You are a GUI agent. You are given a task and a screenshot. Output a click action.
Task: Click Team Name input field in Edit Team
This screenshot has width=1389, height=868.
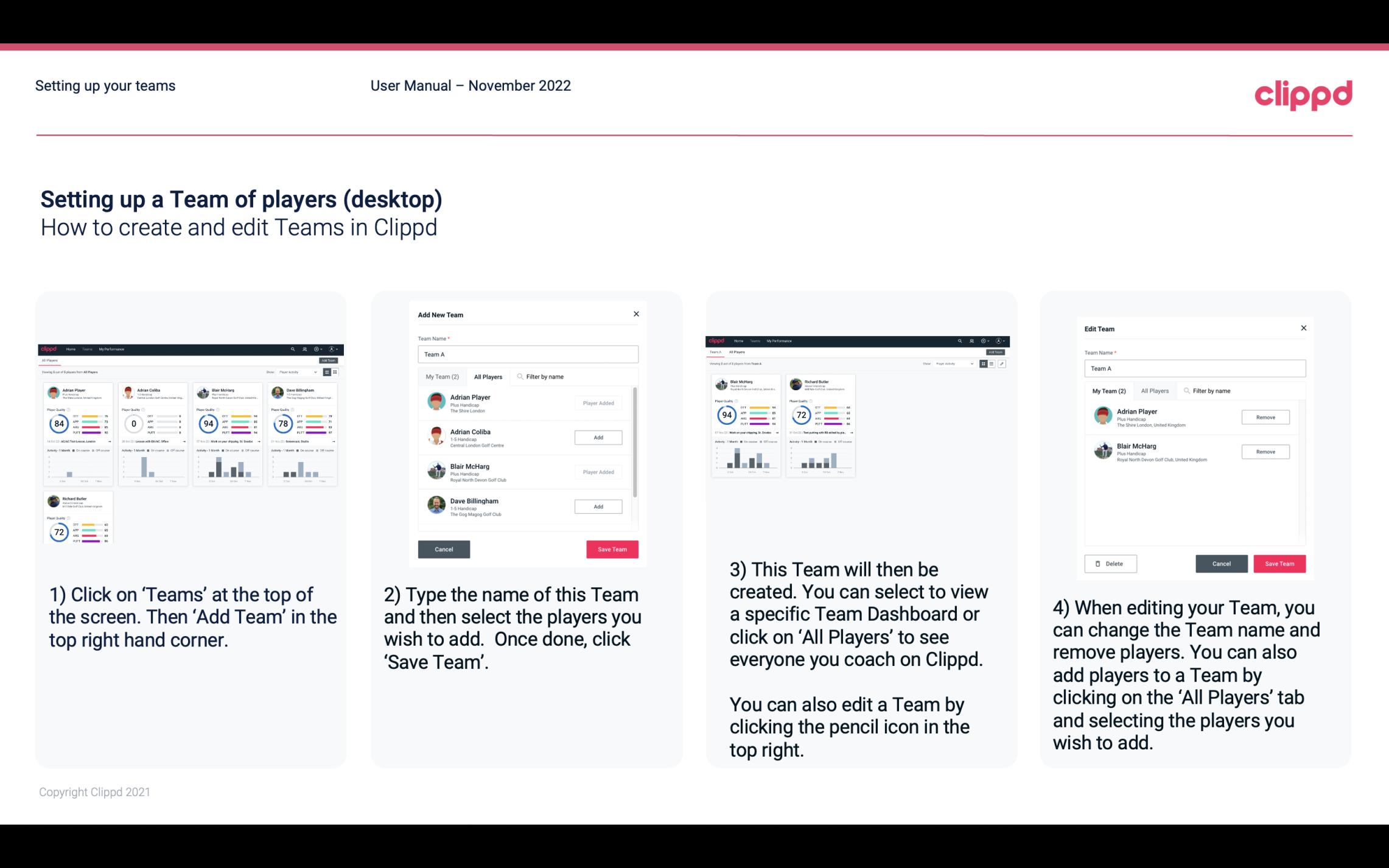(1192, 369)
